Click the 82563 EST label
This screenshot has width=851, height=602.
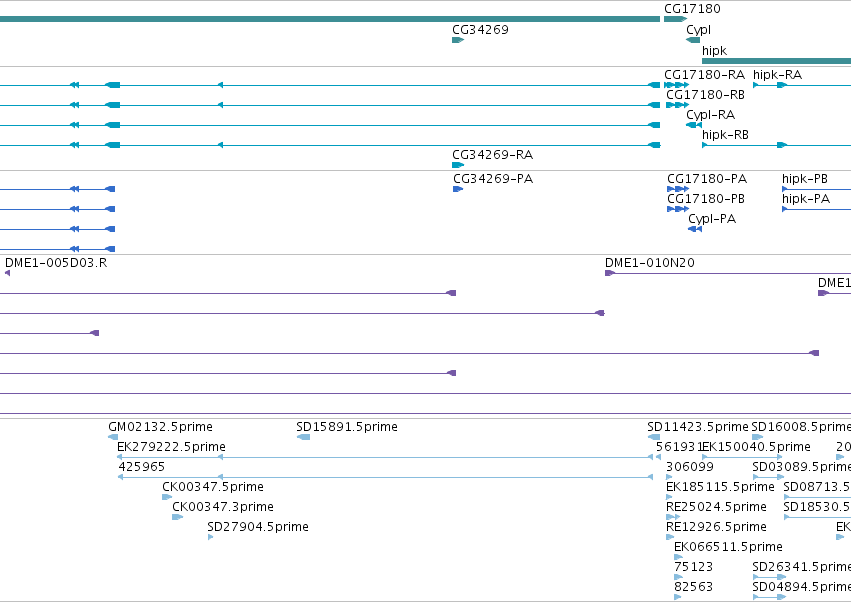click(693, 588)
